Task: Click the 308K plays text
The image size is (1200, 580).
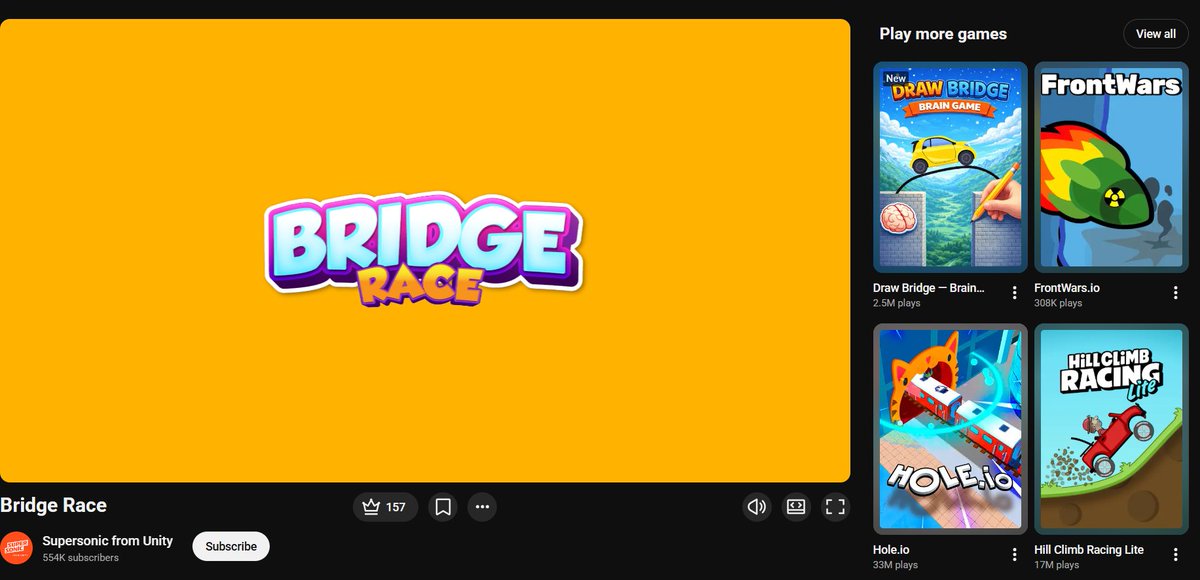Action: click(x=1058, y=303)
